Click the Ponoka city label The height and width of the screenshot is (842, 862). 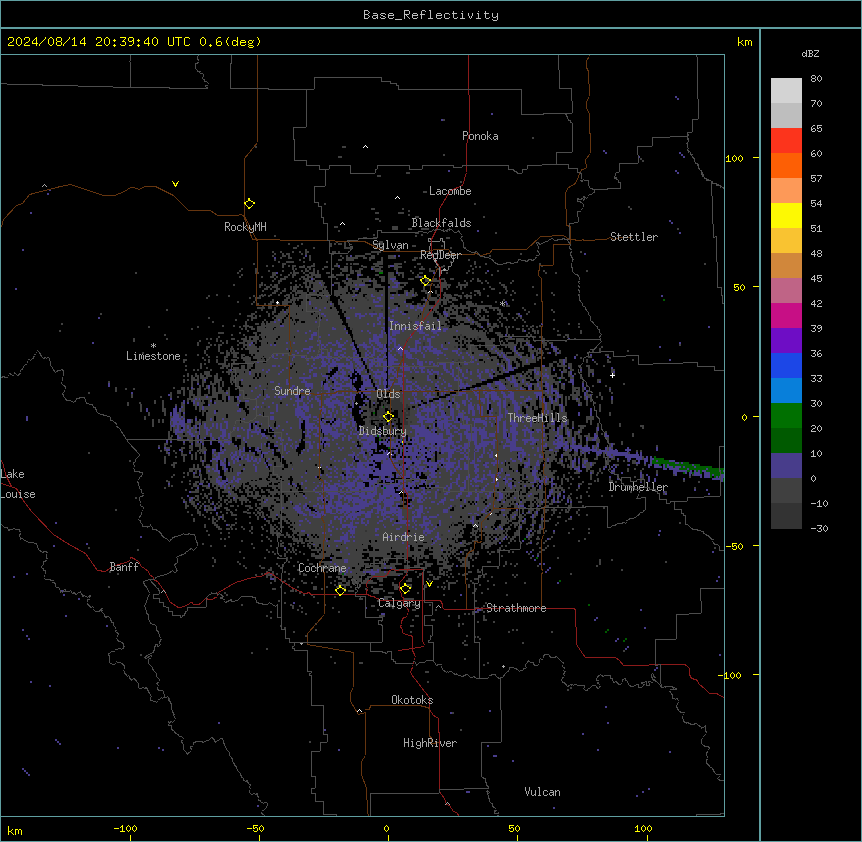pyautogui.click(x=480, y=136)
